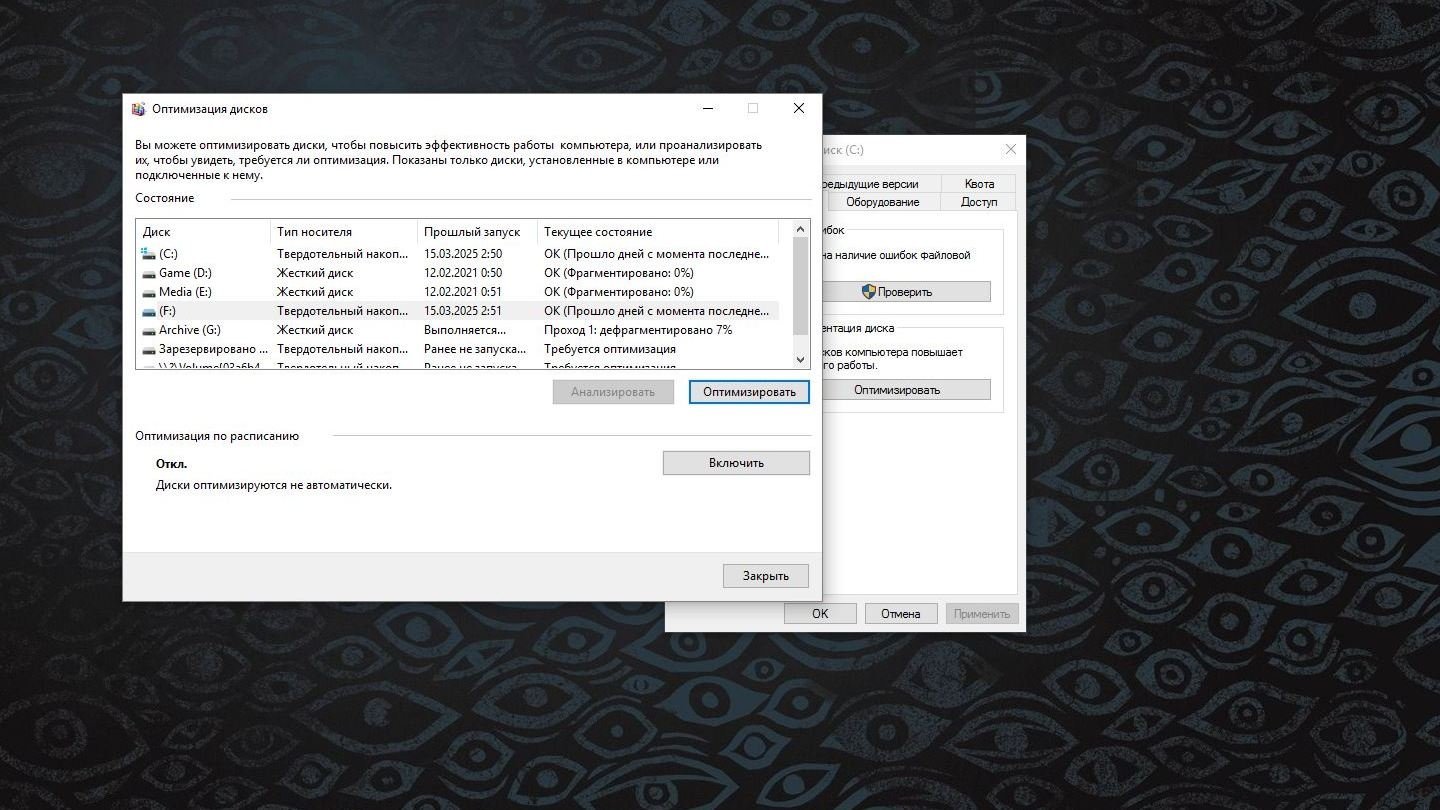1440x810 pixels.
Task: Select the (F:) drive icon in the list
Action: click(x=149, y=311)
